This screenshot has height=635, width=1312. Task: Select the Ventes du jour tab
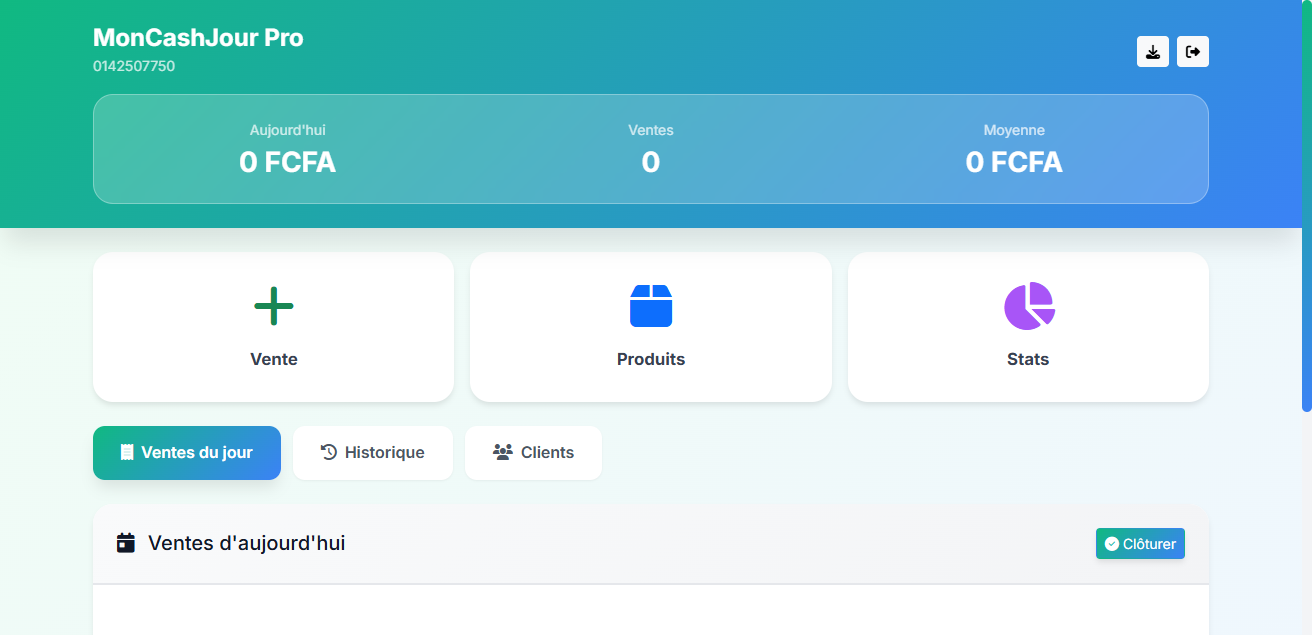coord(187,453)
